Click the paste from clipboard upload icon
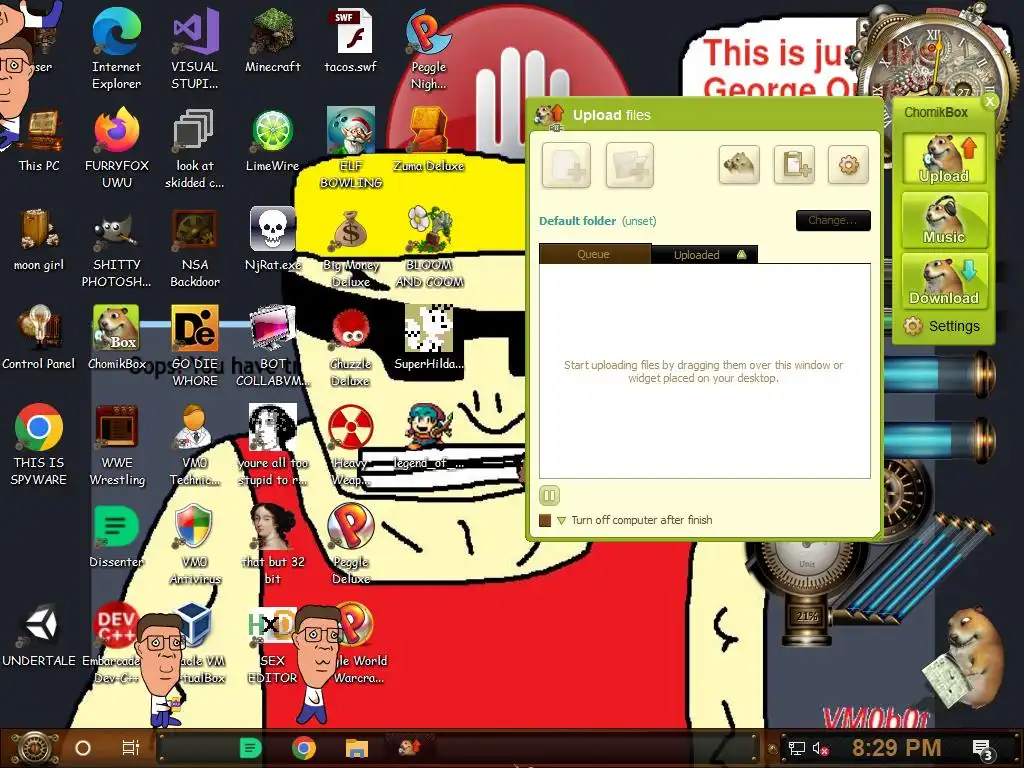 [794, 165]
